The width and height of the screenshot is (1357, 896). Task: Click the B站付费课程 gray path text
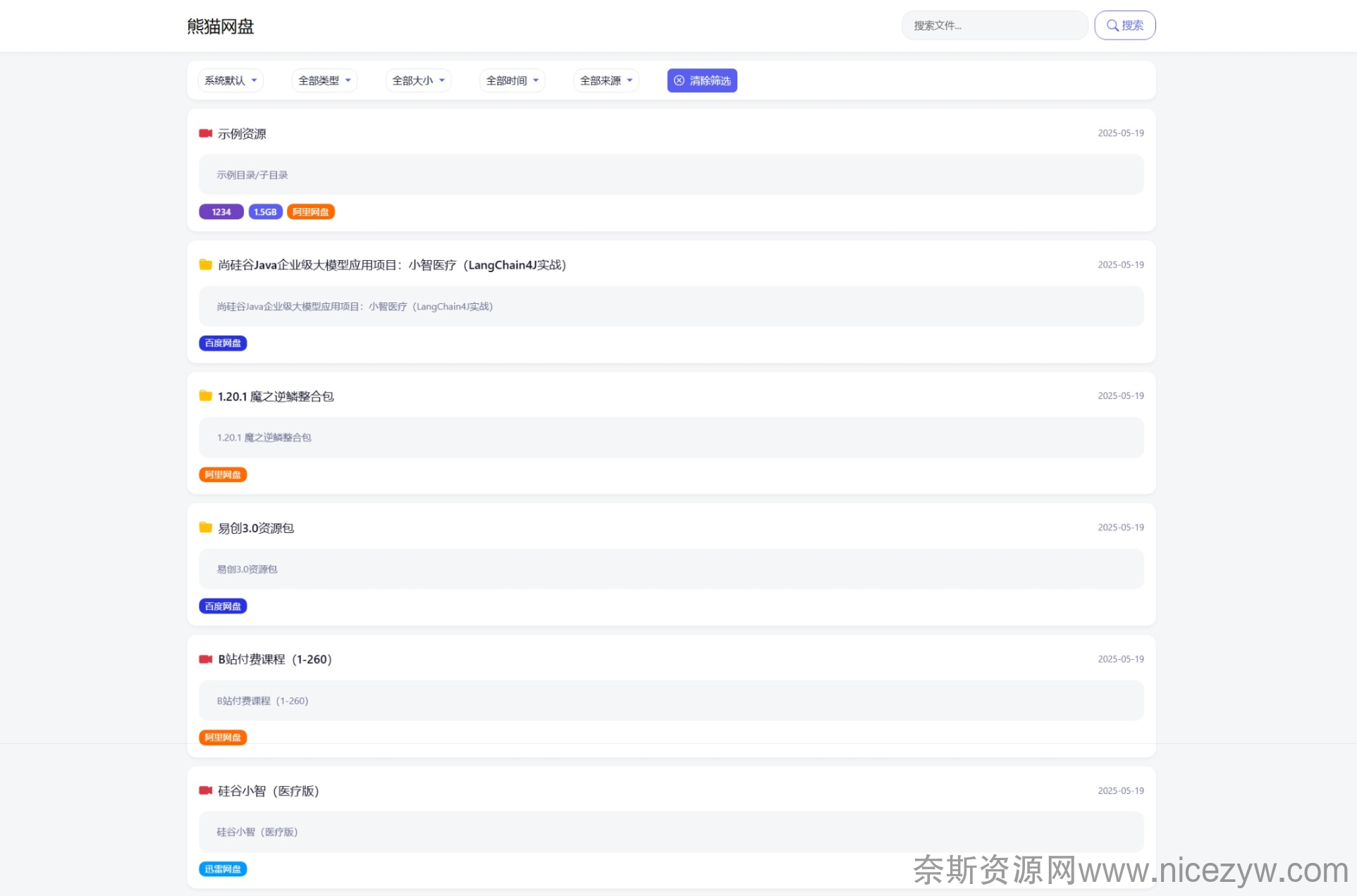coord(262,701)
